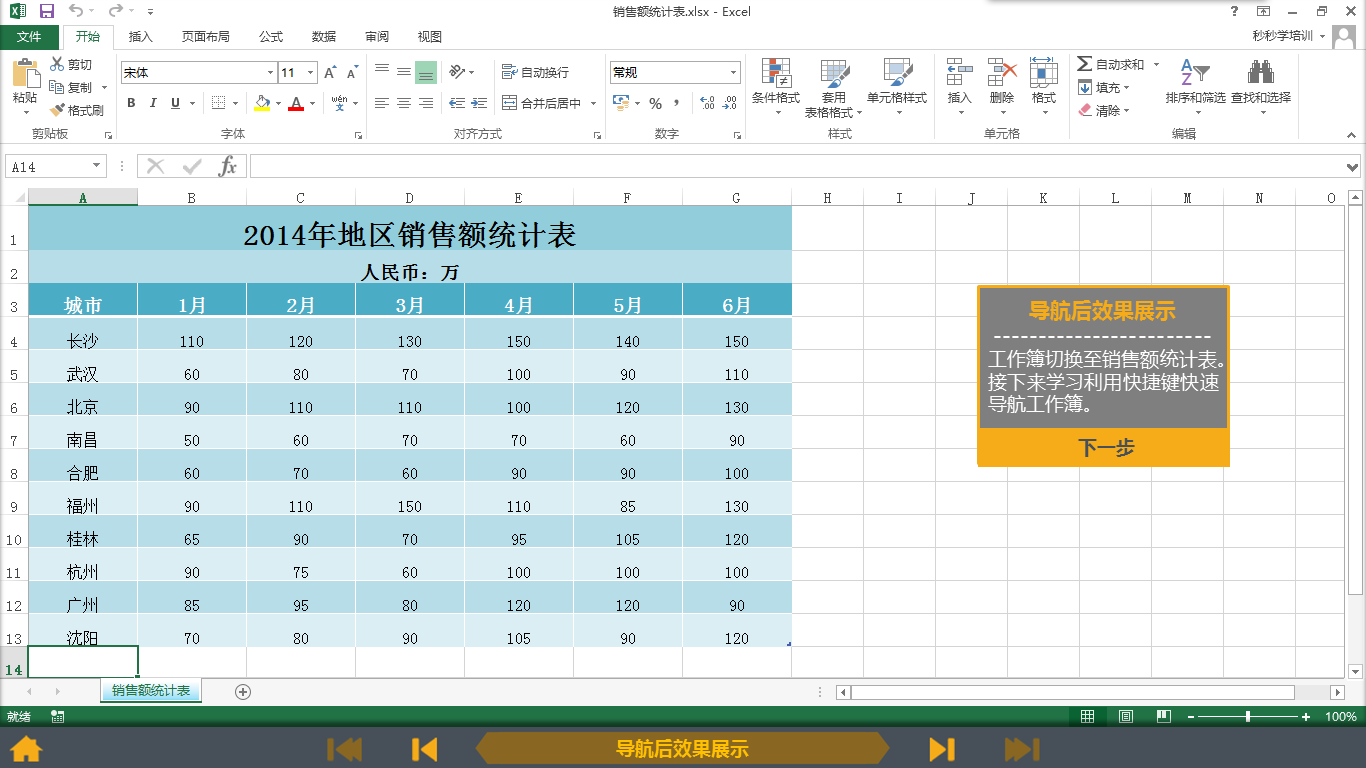
Task: Switch to Page Layout view in the status bar
Action: (x=1126, y=716)
